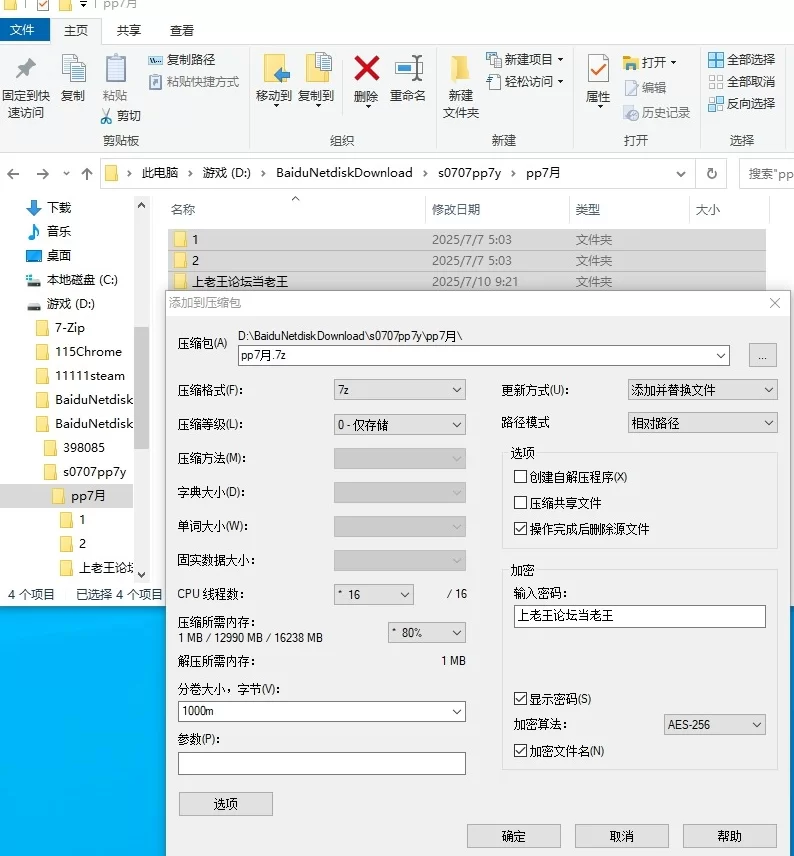
Task: Click the Parameters (参数) input field
Action: [x=322, y=763]
